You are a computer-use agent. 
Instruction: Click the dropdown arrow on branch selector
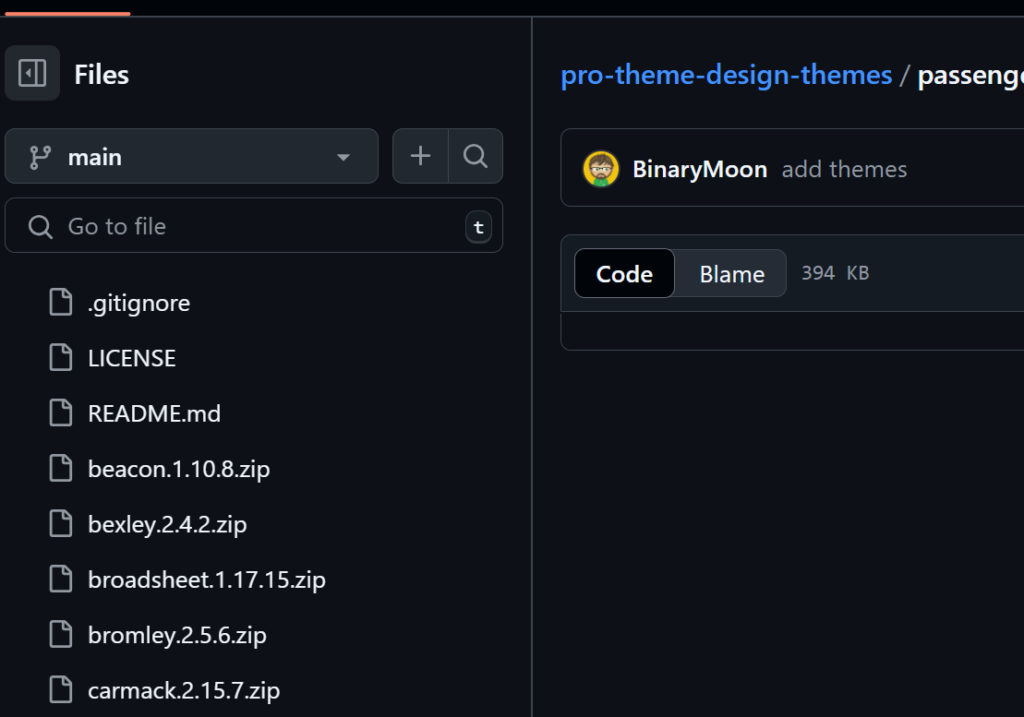click(x=343, y=158)
